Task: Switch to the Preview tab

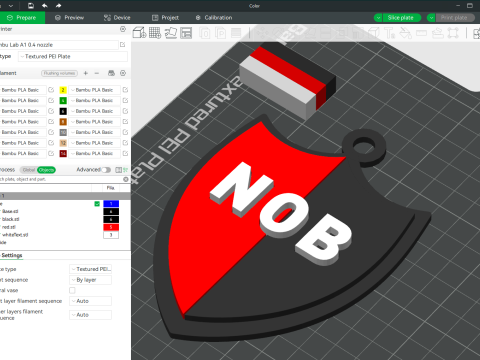Action: (69, 18)
